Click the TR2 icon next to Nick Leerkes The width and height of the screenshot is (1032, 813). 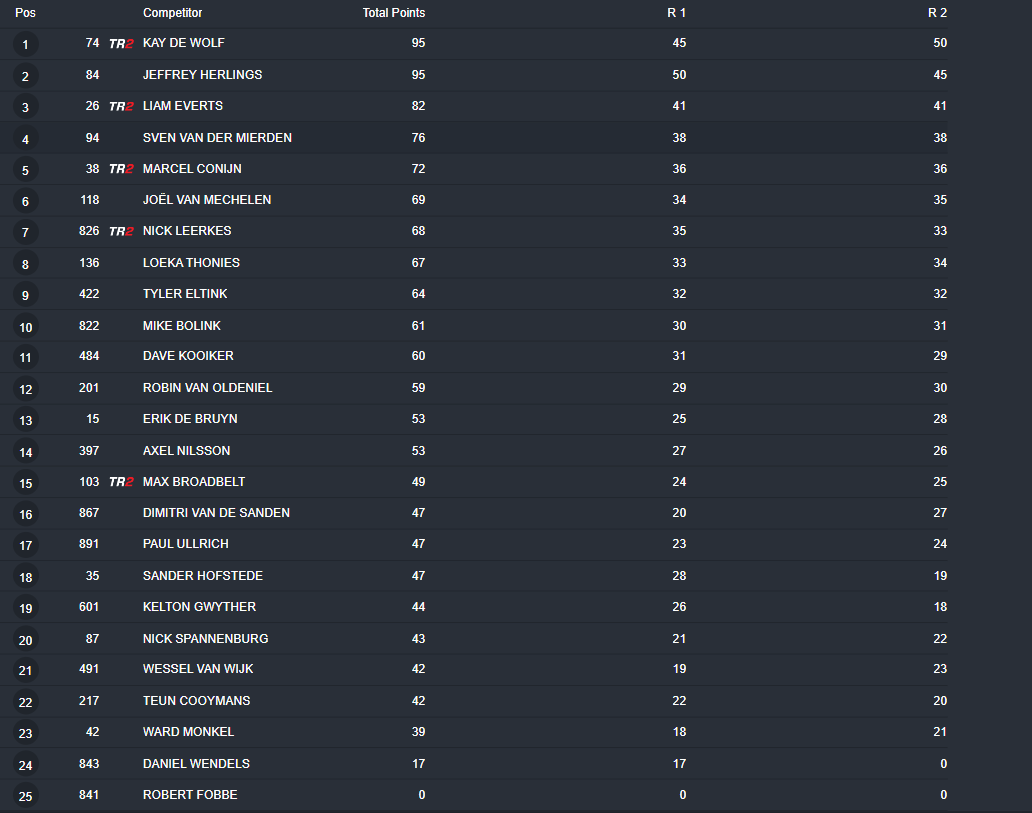pos(121,232)
